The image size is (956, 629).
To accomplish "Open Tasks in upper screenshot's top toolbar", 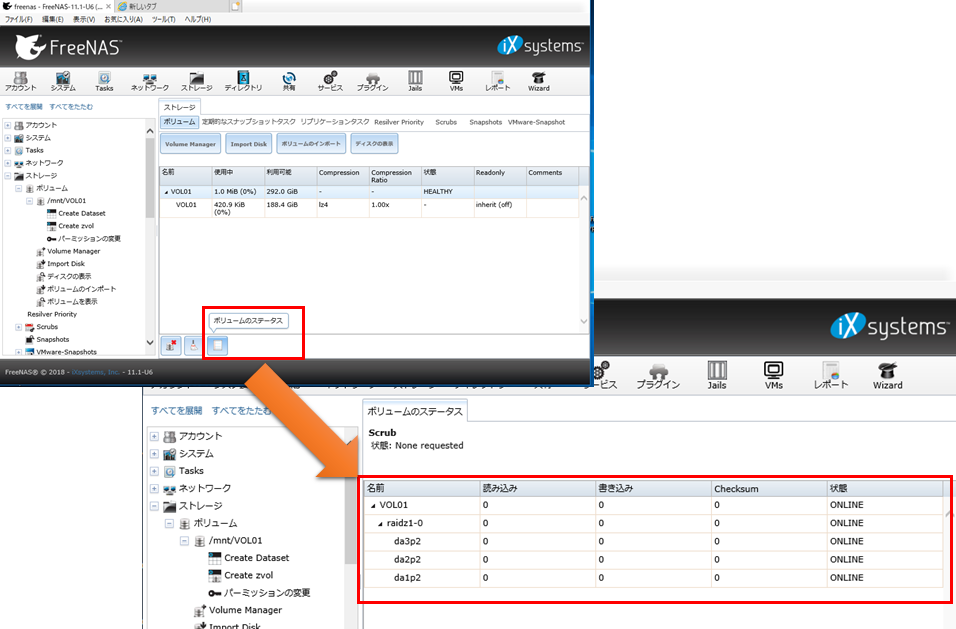I will click(104, 81).
